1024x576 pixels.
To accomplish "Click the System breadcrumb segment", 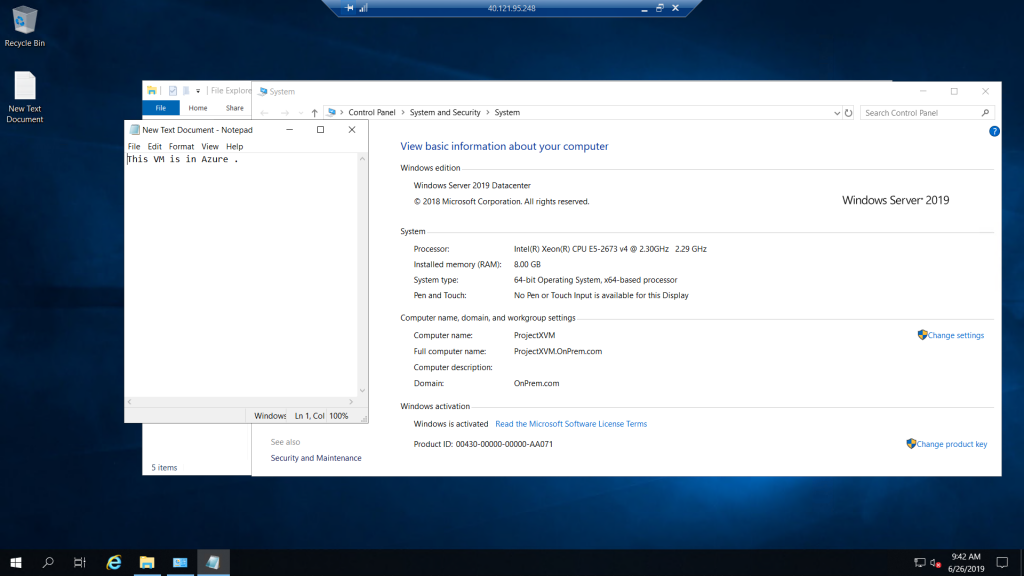I will point(507,112).
